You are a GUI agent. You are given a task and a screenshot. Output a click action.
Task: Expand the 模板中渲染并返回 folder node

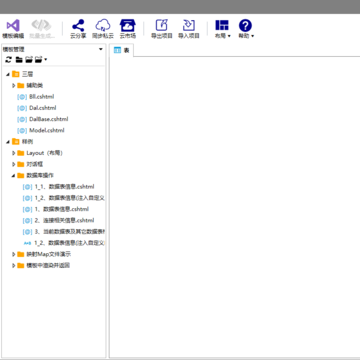tap(14, 266)
